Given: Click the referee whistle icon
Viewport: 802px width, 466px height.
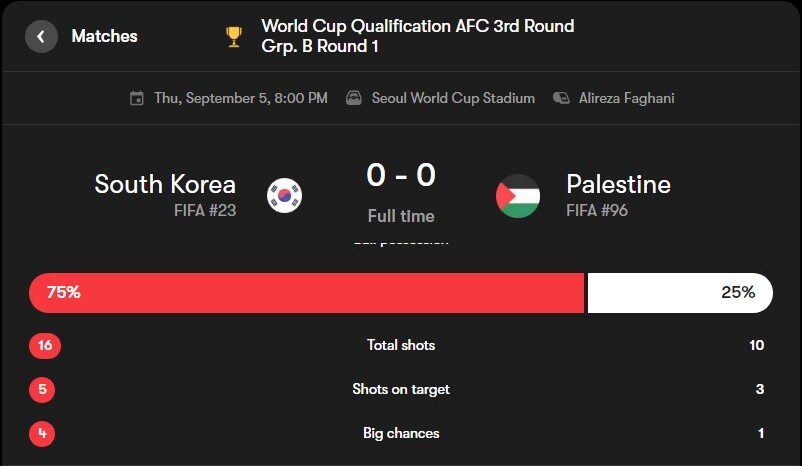Looking at the screenshot, I should tap(561, 98).
